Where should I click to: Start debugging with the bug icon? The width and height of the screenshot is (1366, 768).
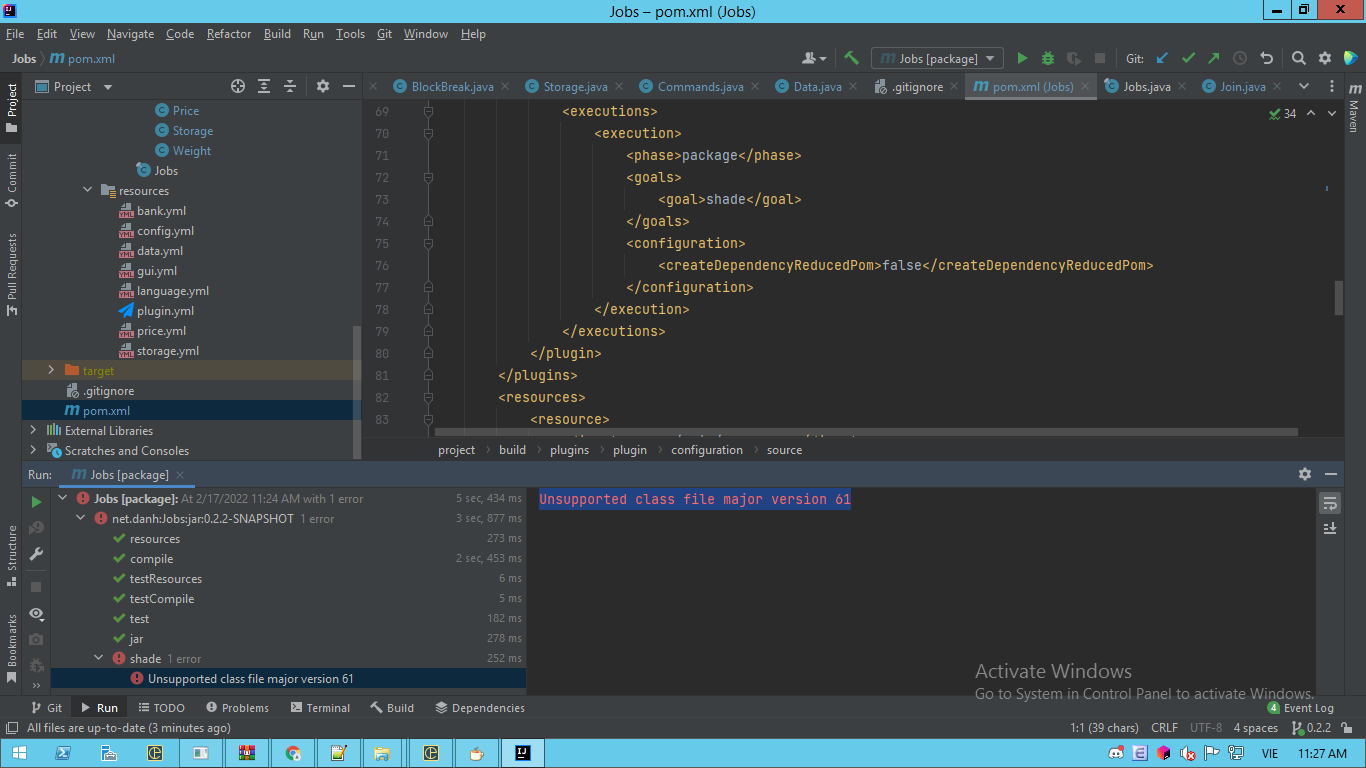(x=1046, y=58)
